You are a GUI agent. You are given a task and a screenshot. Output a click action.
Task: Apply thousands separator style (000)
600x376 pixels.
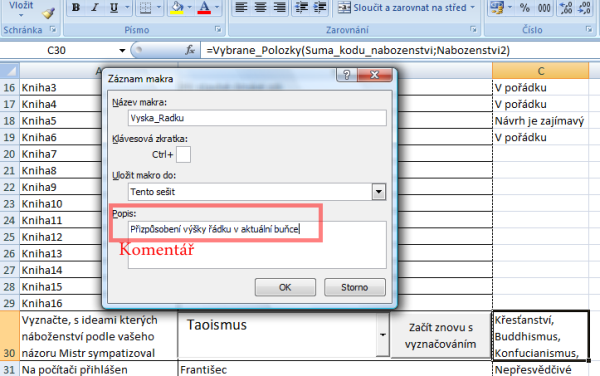(544, 7)
